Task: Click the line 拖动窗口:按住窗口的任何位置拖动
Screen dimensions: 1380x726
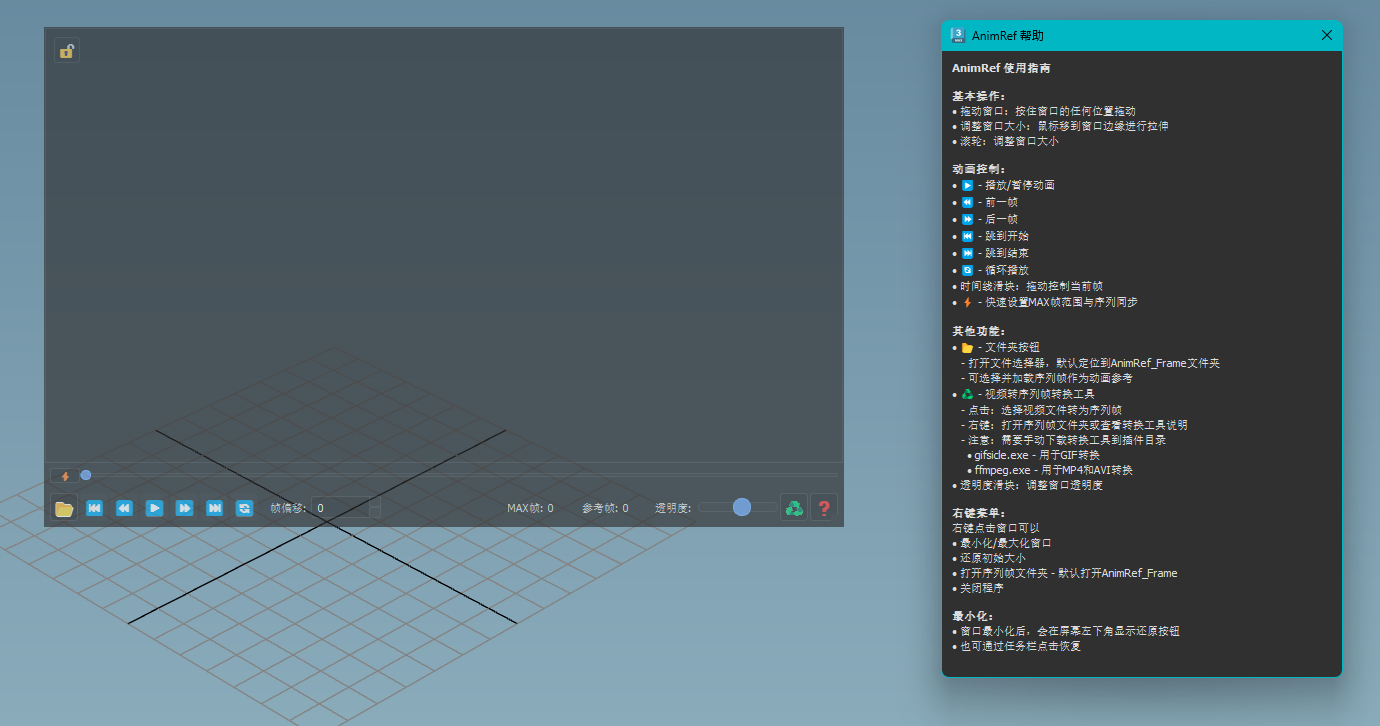Action: click(1044, 111)
